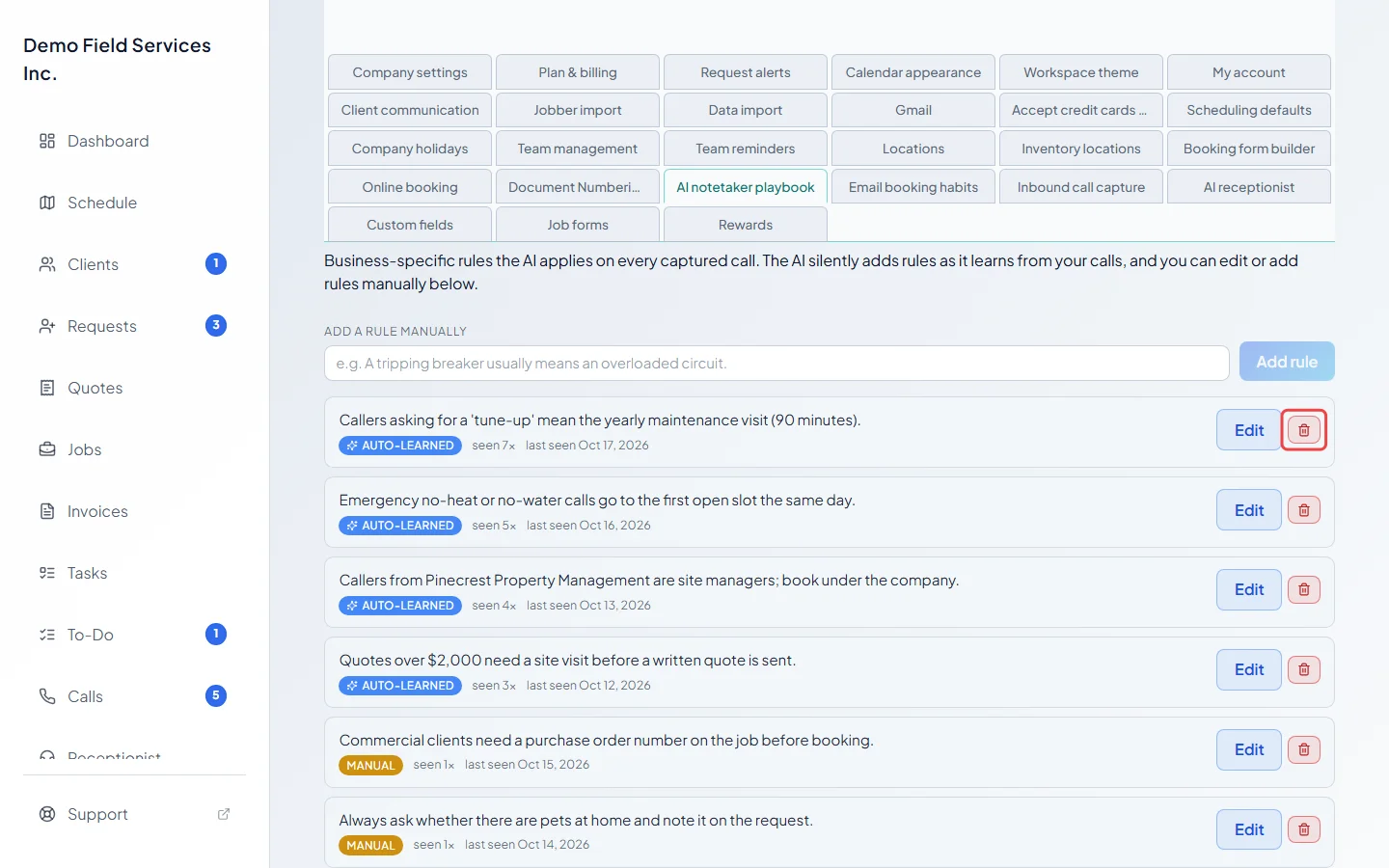1389x868 pixels.
Task: Open the Job forms tab
Action: [578, 225]
